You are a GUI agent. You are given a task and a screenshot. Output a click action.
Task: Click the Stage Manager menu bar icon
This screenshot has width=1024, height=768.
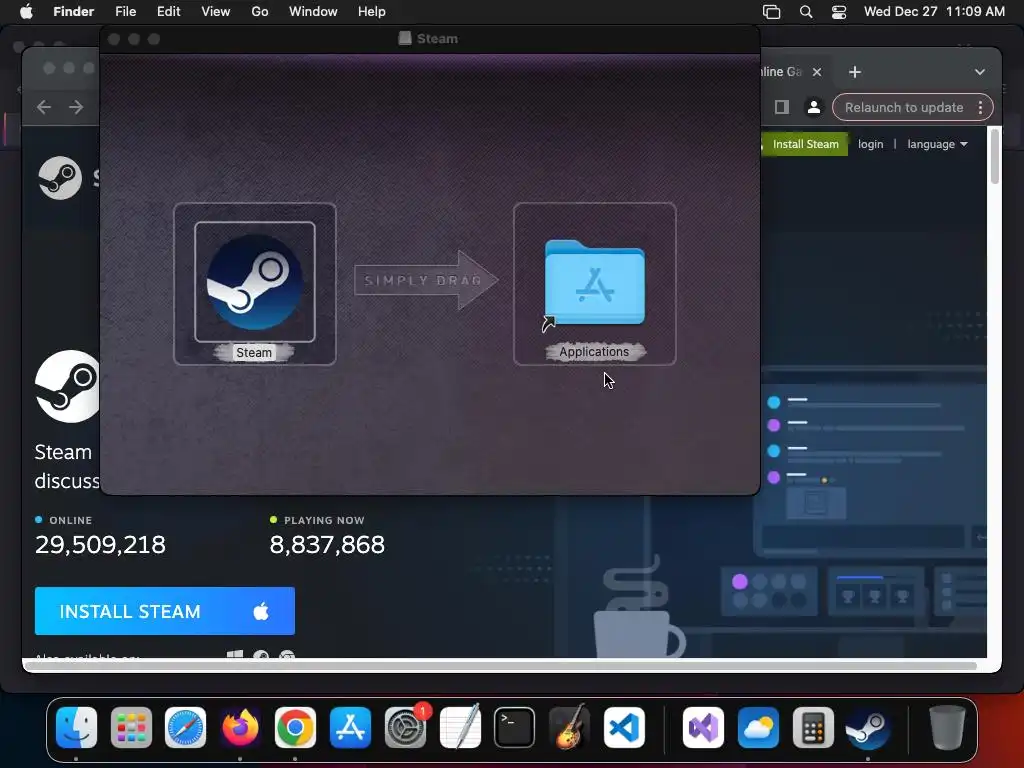[771, 12]
